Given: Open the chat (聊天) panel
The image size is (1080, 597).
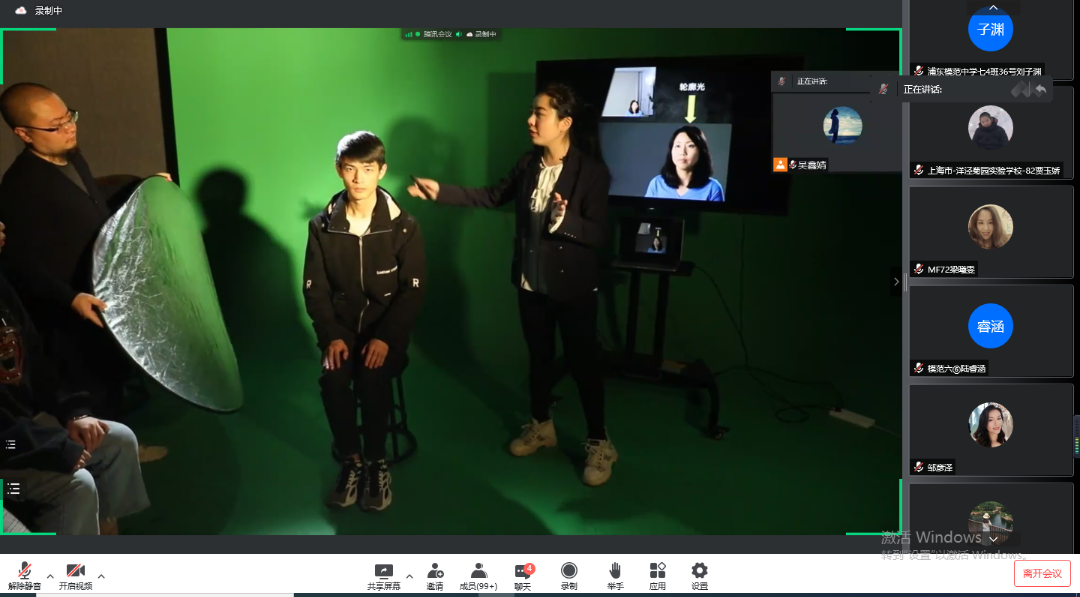Looking at the screenshot, I should (523, 576).
